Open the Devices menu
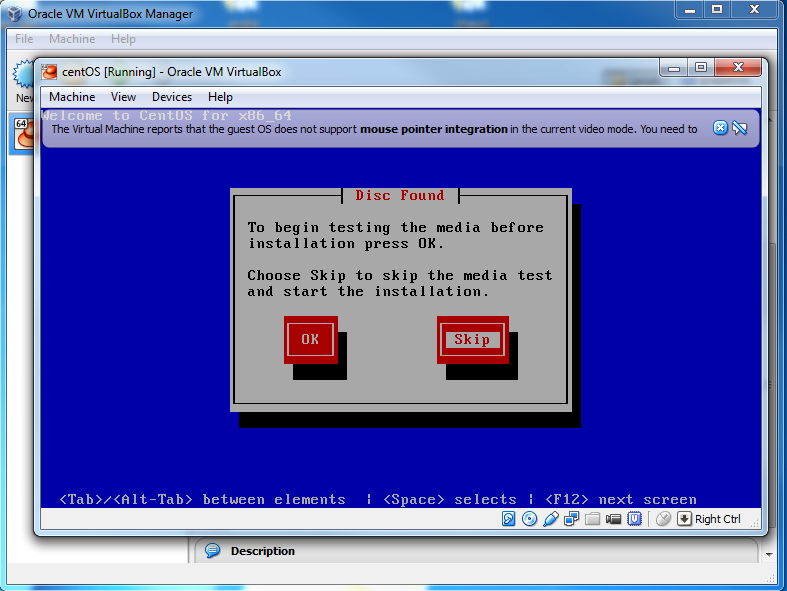The width and height of the screenshot is (787, 591). [x=172, y=97]
